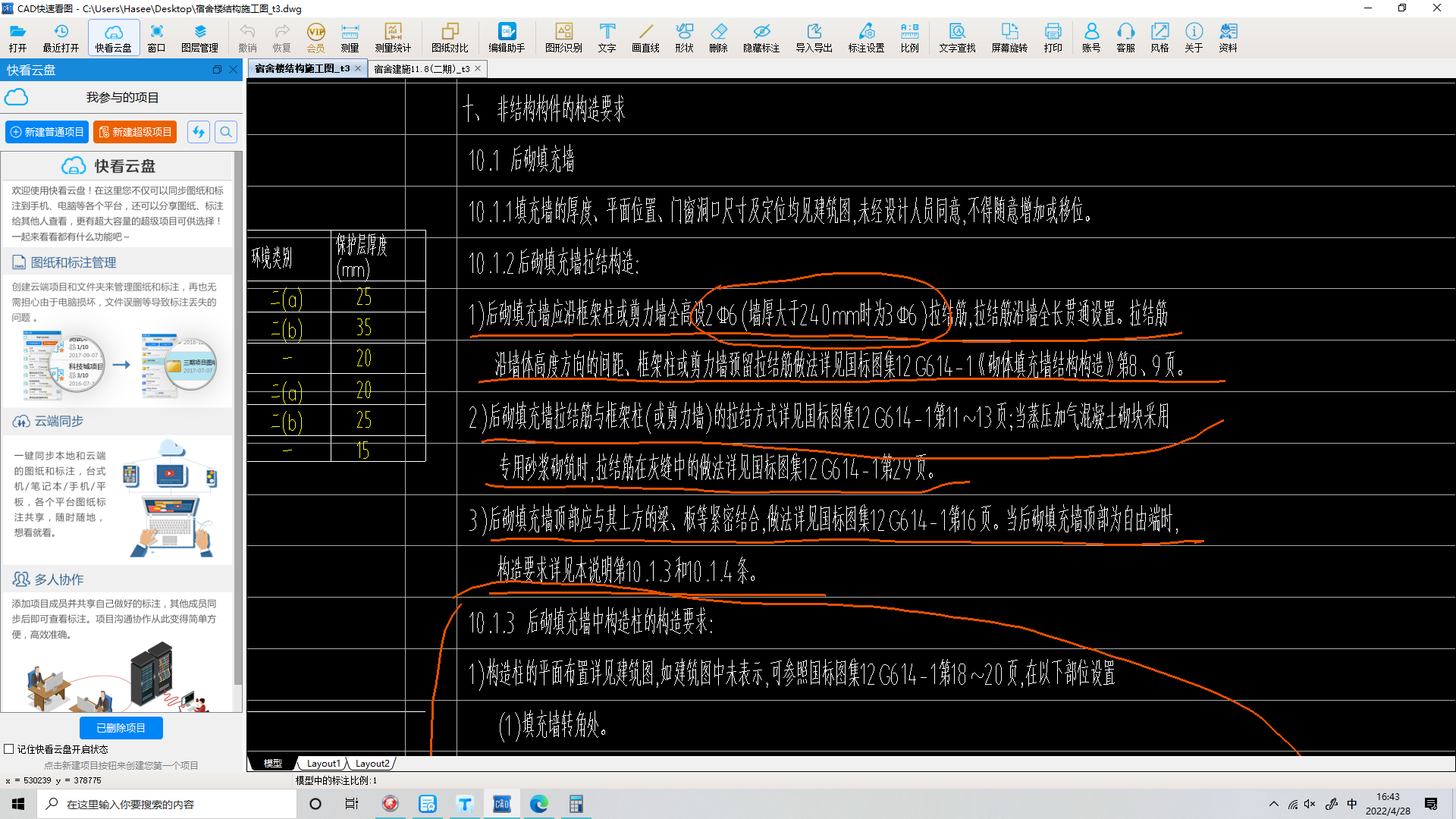This screenshot has height=819, width=1456.
Task: Switch to the Layout1 tab
Action: (x=323, y=764)
